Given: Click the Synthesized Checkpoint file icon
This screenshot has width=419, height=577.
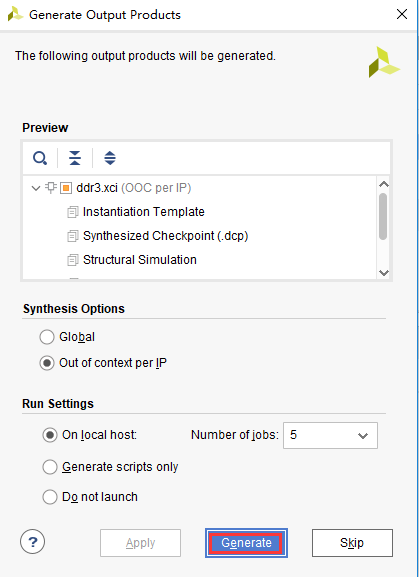Looking at the screenshot, I should pos(73,236).
